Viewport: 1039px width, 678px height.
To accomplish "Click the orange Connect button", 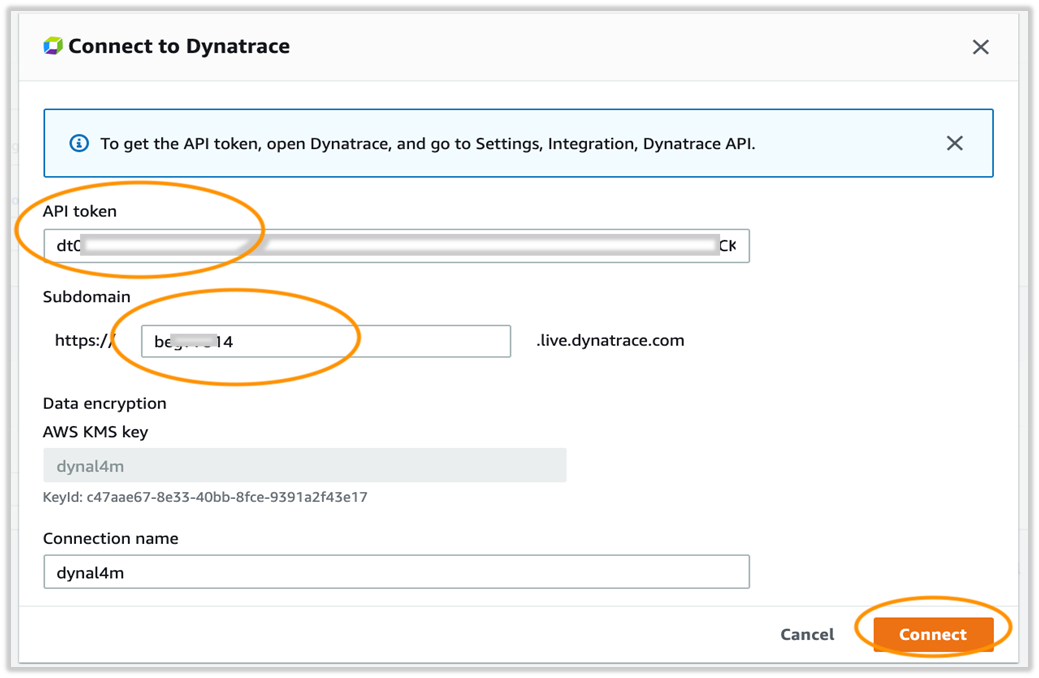I will [933, 634].
